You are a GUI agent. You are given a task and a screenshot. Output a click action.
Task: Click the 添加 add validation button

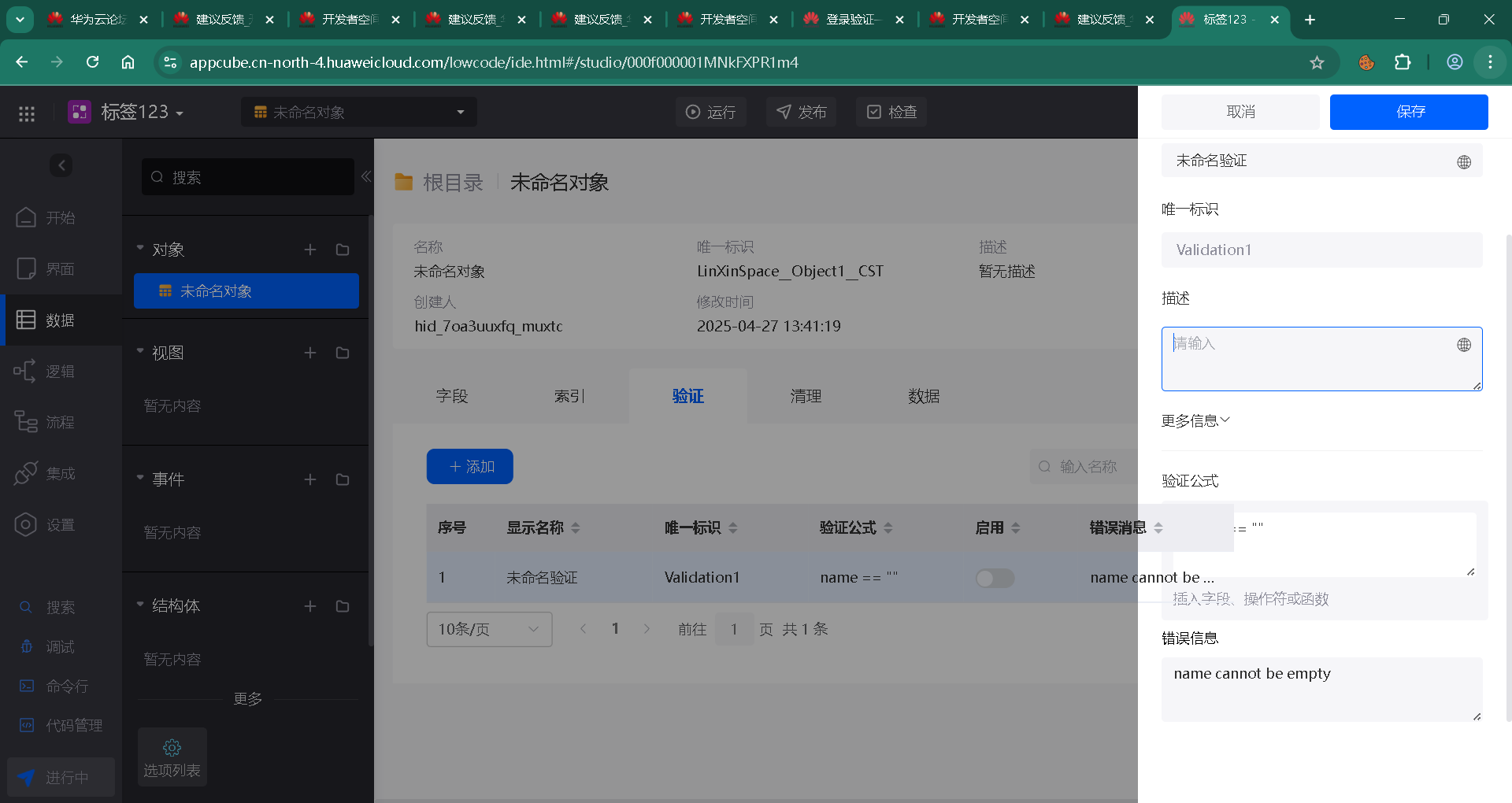click(470, 467)
